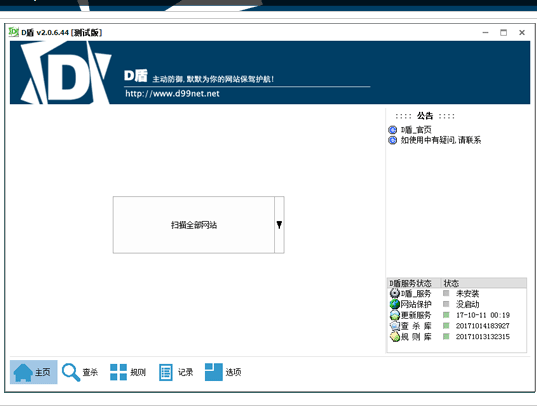Click the D盾 app icon in title bar
The image size is (537, 419).
click(14, 32)
